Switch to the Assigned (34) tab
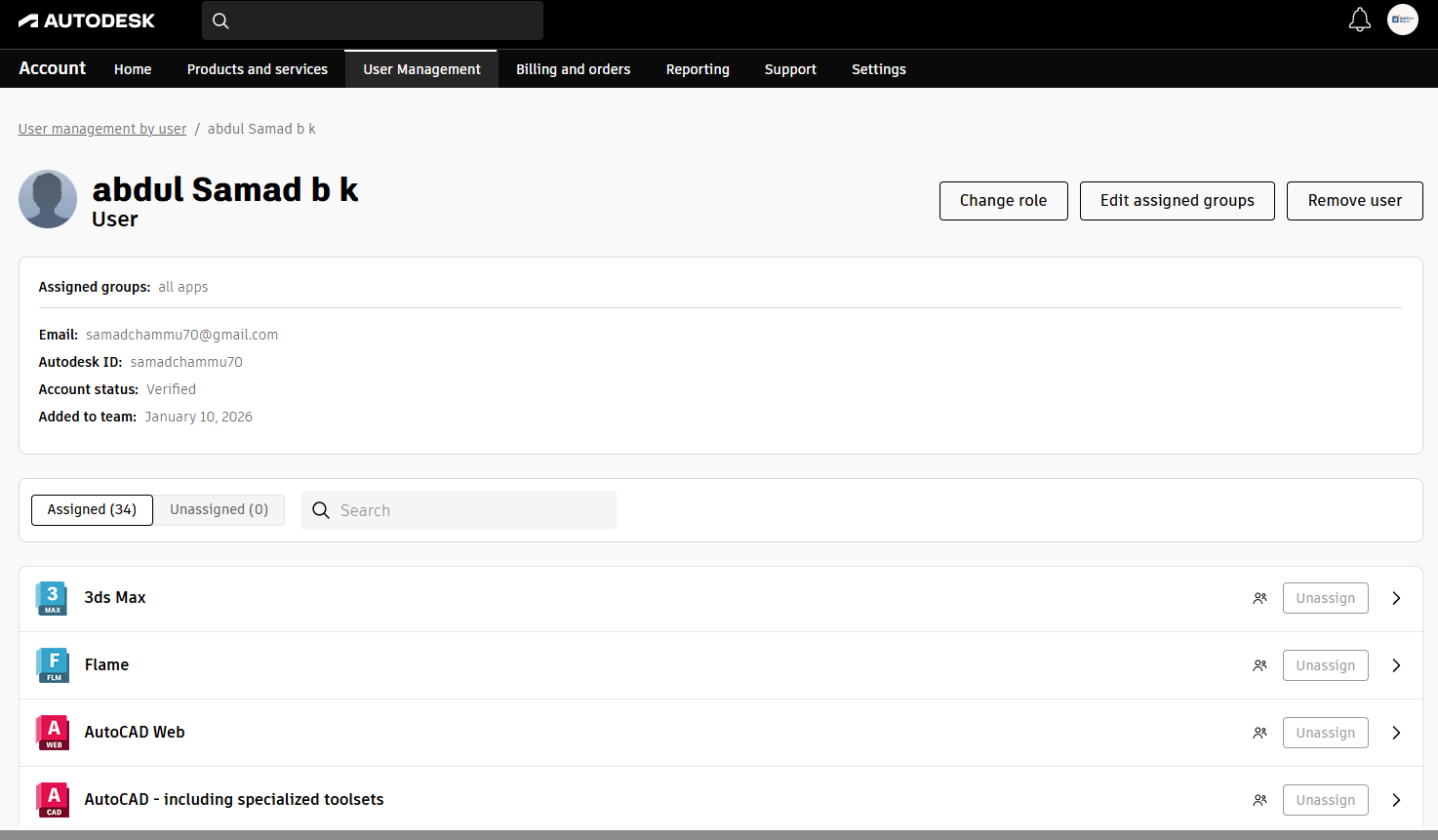 (x=92, y=510)
